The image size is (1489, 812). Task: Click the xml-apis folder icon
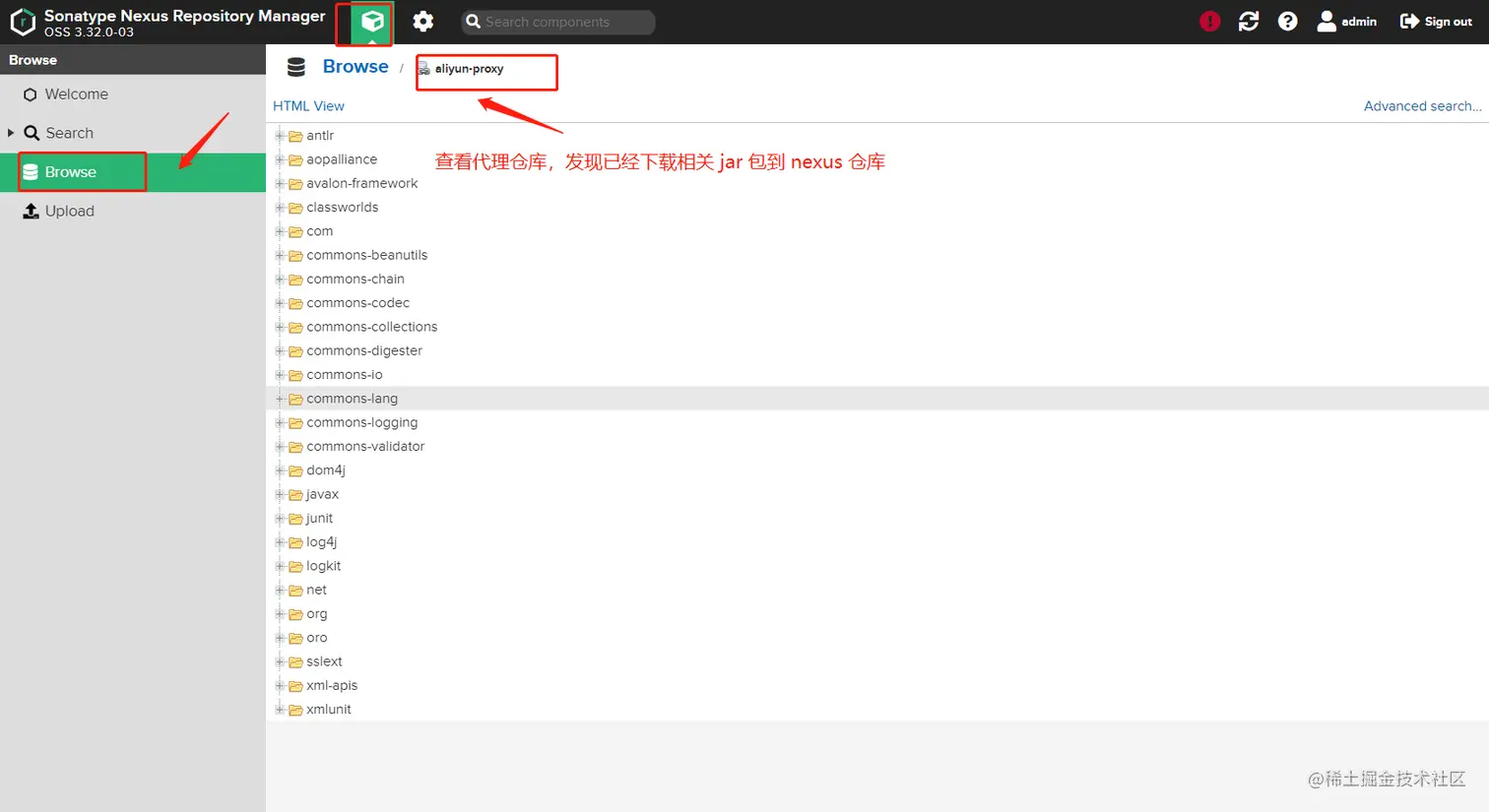[295, 686]
